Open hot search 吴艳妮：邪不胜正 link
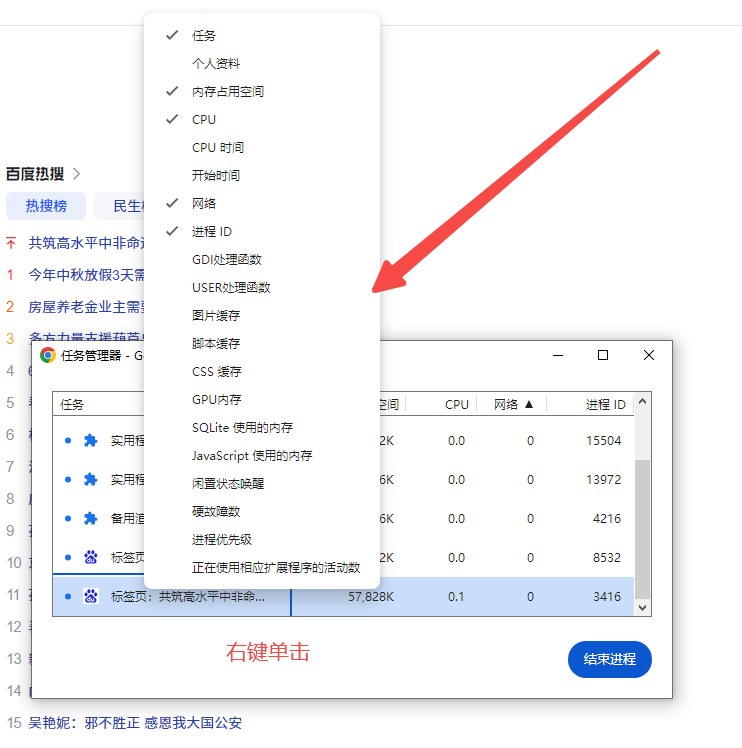The height and width of the screenshot is (748, 742). (135, 723)
